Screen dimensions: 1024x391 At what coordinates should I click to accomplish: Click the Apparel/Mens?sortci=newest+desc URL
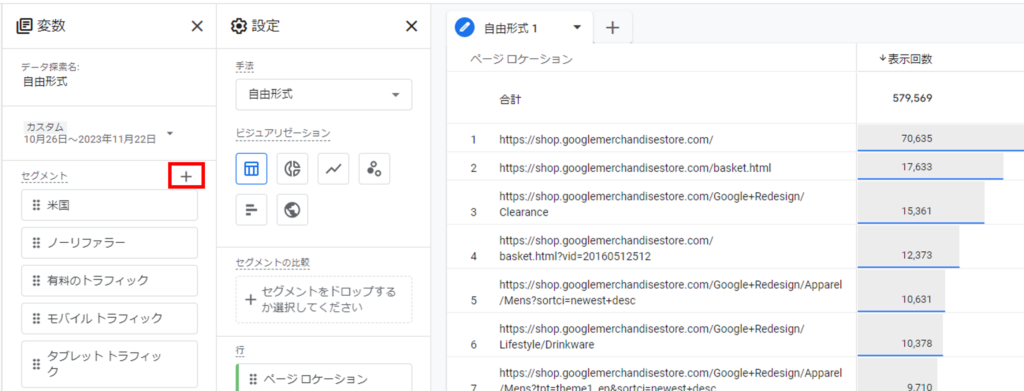[x=671, y=292]
